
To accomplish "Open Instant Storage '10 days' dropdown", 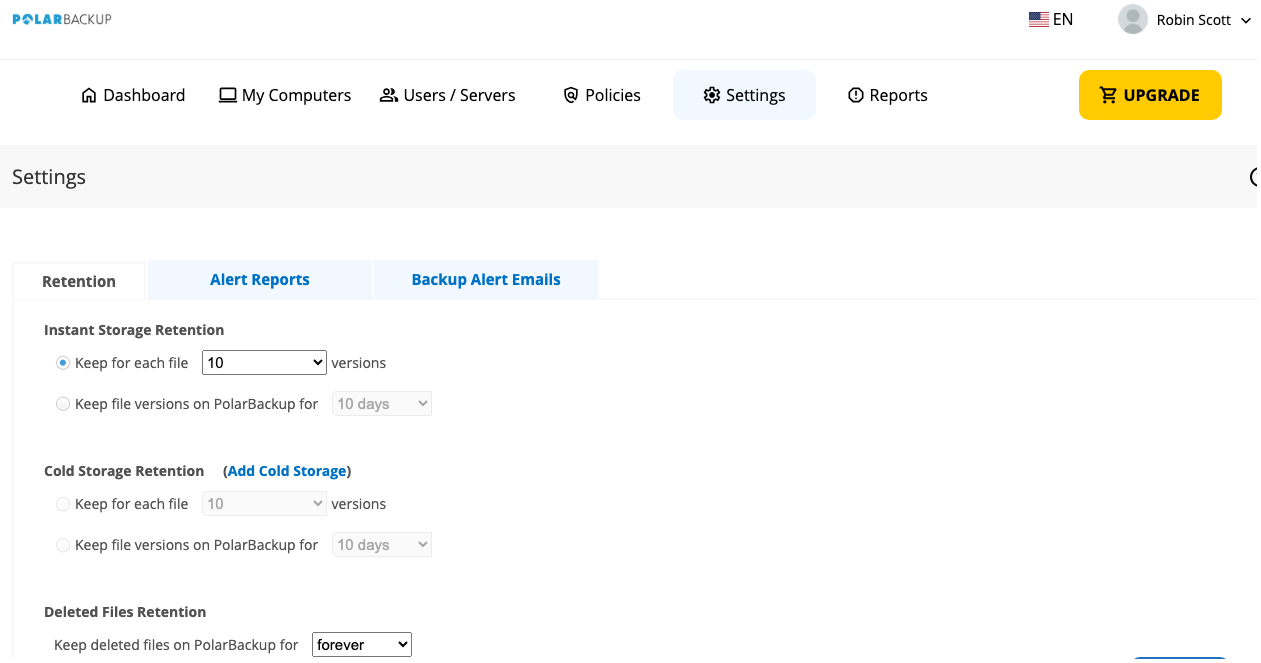I will pyautogui.click(x=382, y=404).
